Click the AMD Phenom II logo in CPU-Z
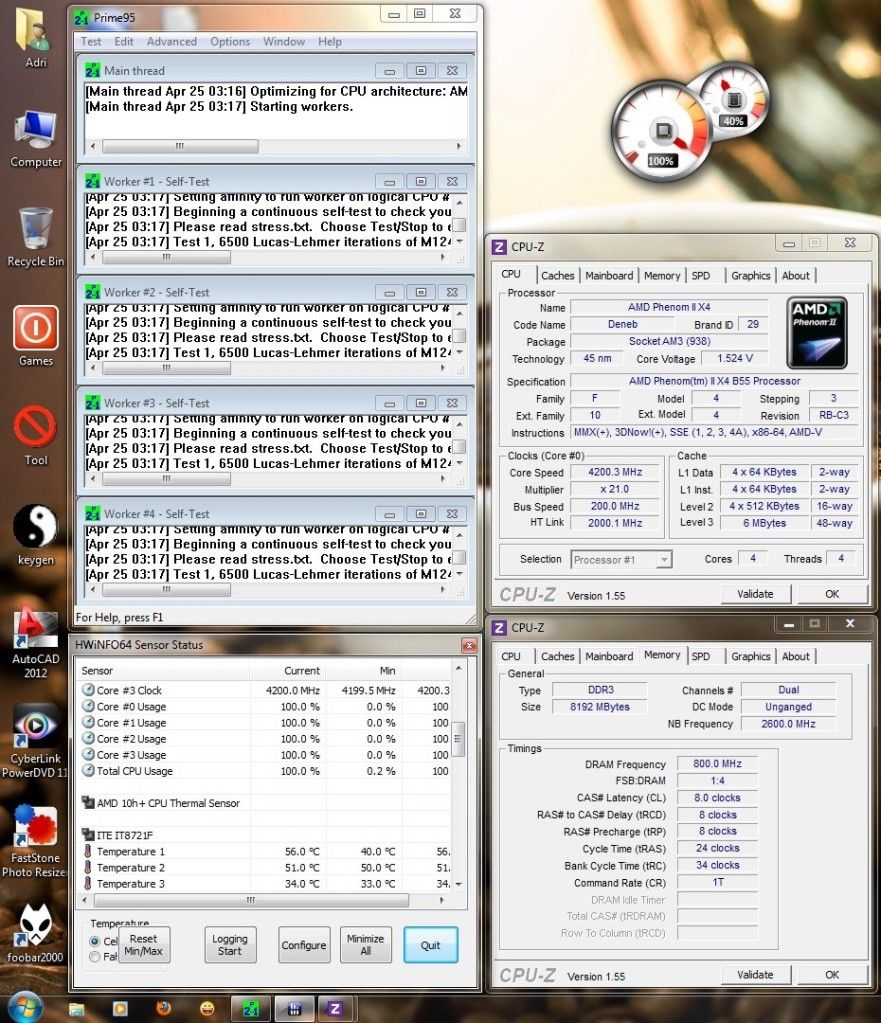Viewport: 881px width, 1023px height. (817, 333)
